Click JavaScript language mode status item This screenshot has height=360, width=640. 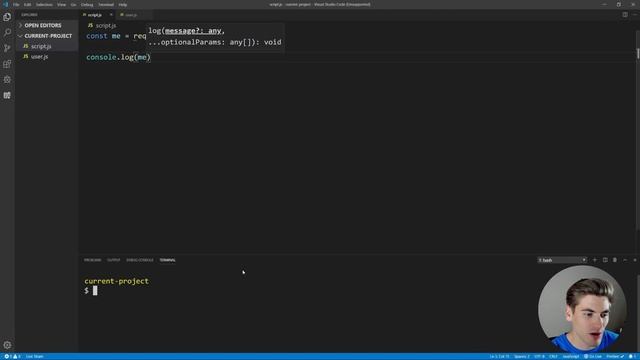click(x=571, y=356)
